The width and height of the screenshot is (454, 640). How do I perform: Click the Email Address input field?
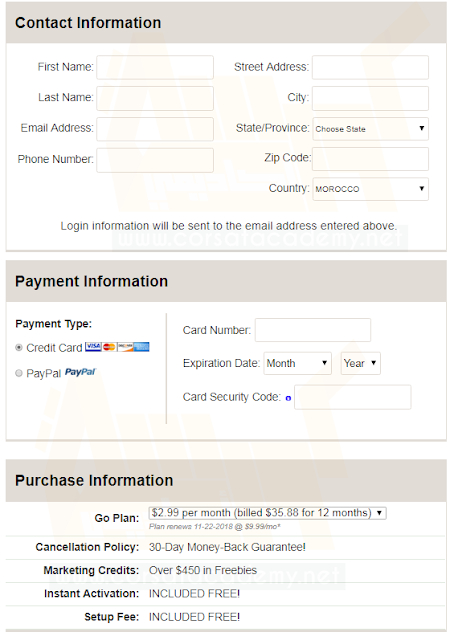click(x=155, y=129)
